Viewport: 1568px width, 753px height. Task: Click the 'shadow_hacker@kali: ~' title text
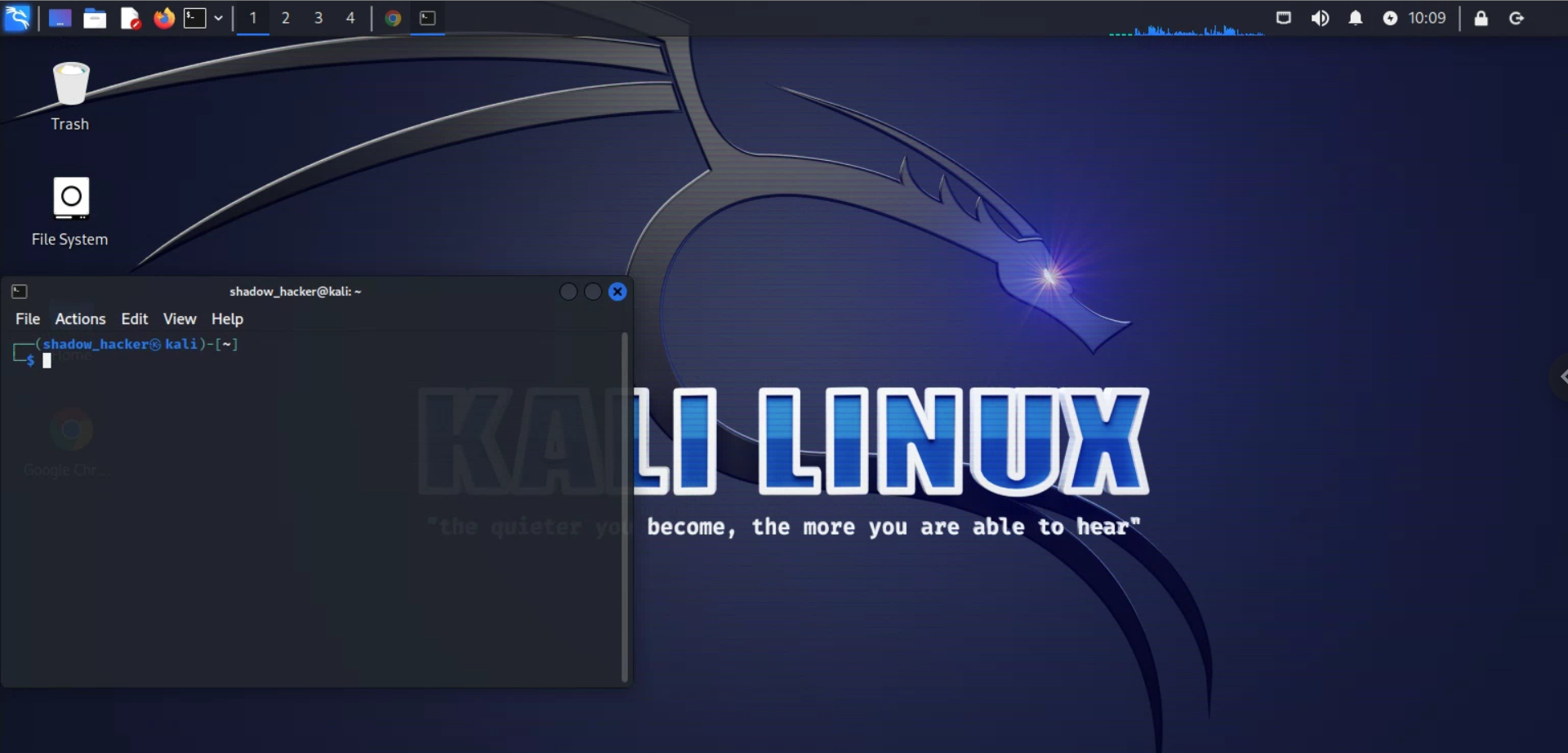(x=295, y=292)
